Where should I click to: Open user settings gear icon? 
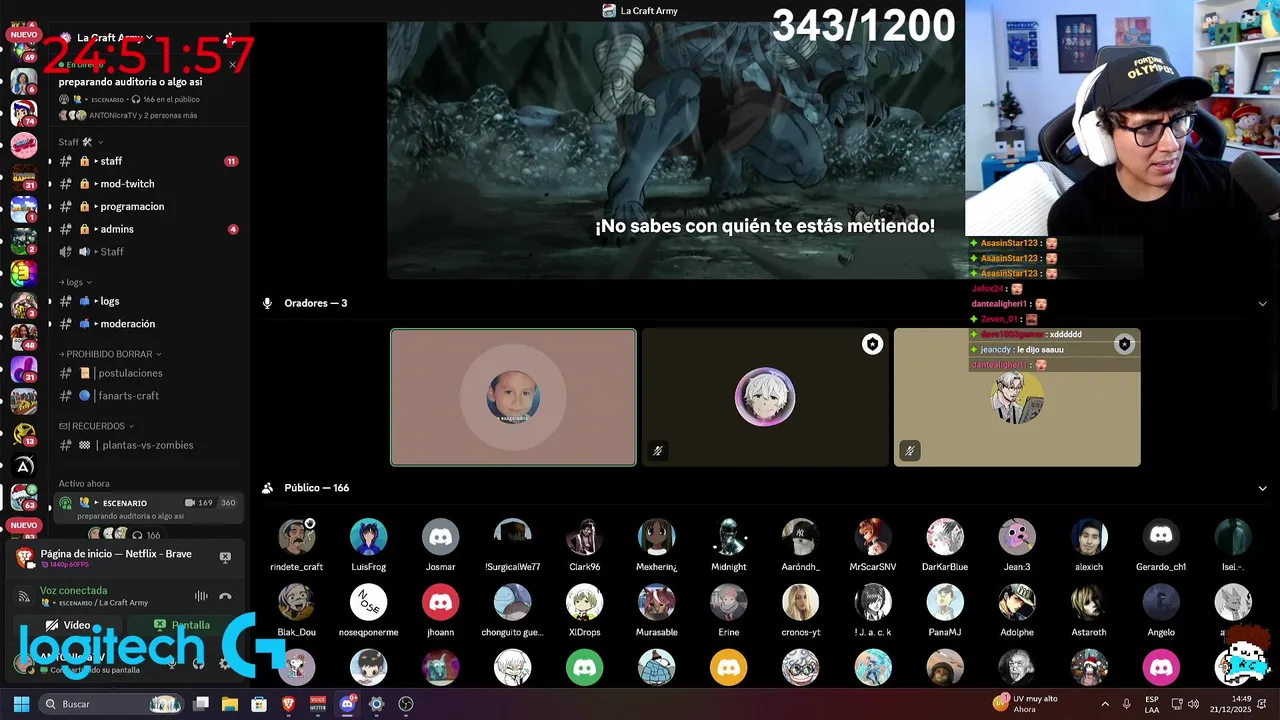[x=225, y=663]
